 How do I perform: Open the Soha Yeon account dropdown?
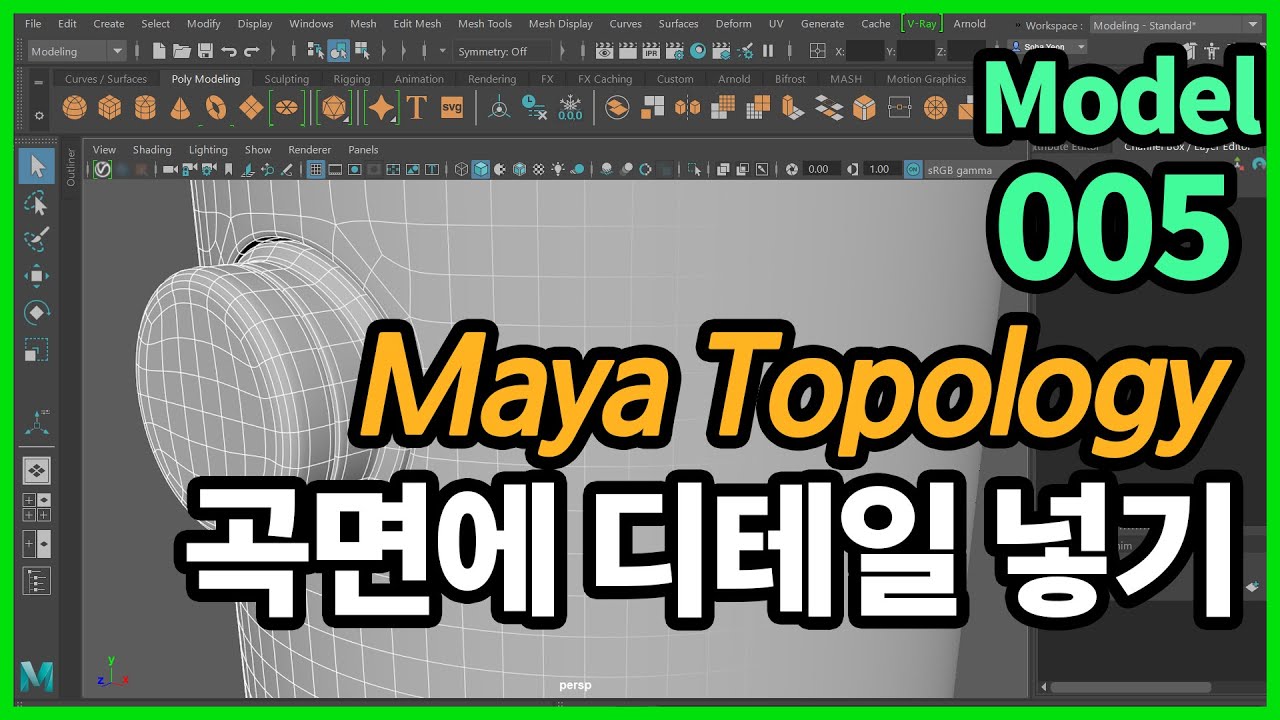pyautogui.click(x=1047, y=46)
